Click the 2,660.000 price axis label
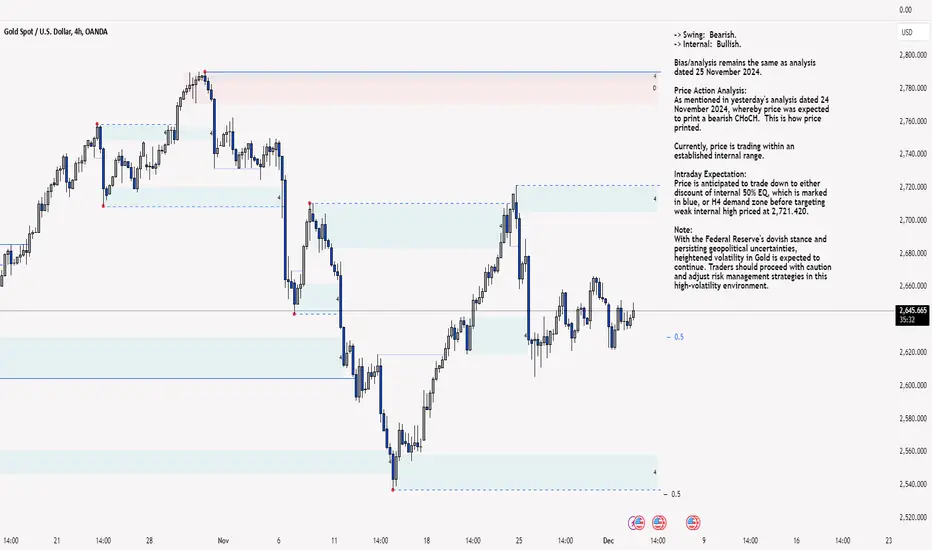The image size is (932, 550). tap(912, 286)
